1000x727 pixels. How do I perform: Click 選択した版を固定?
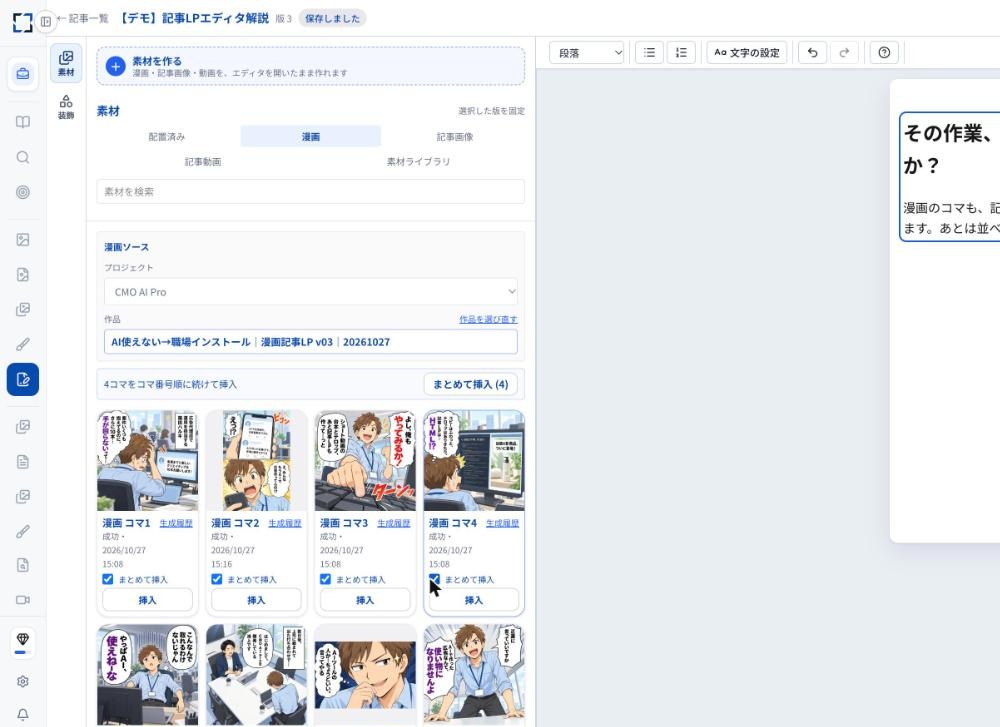[x=491, y=111]
